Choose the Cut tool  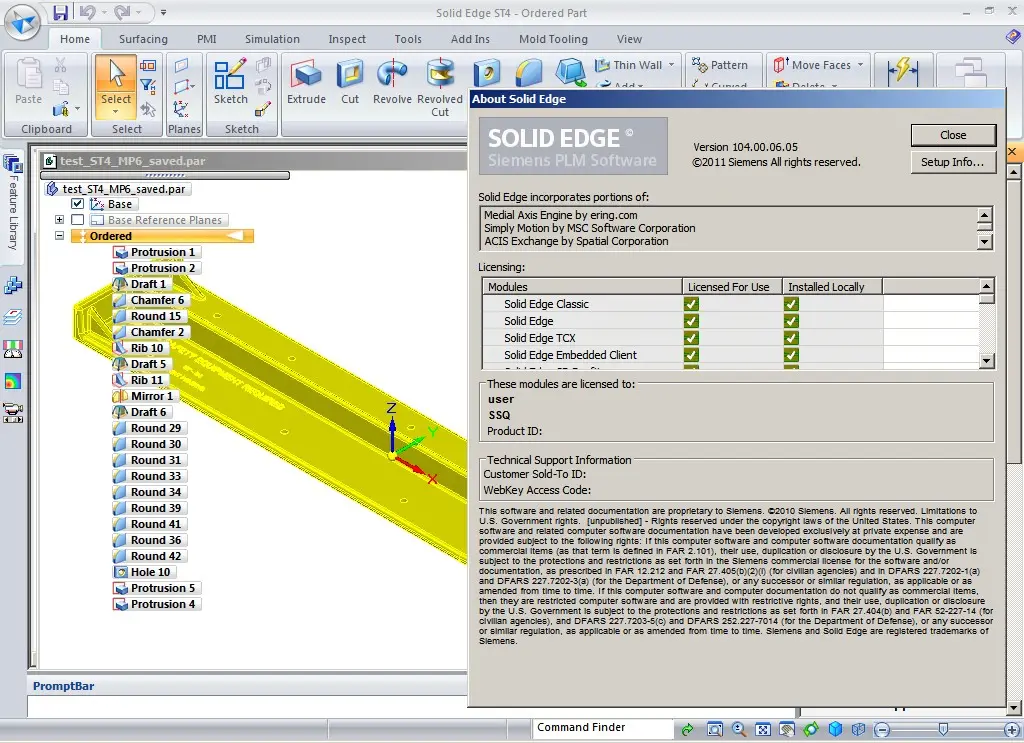coord(350,82)
